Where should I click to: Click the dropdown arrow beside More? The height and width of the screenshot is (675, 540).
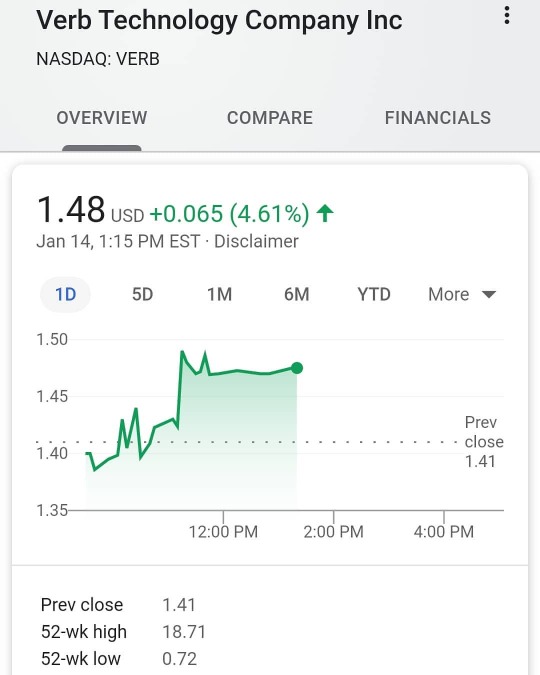[489, 295]
